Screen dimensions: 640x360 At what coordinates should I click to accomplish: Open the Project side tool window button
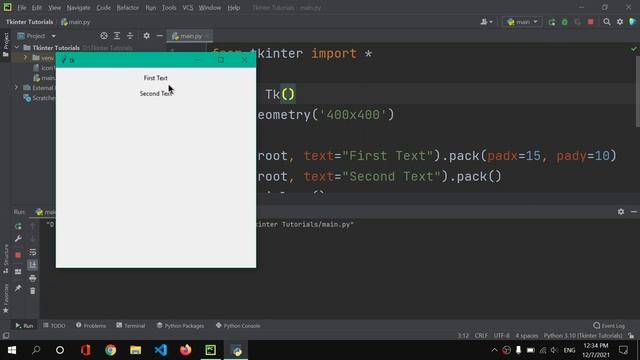tap(6, 45)
